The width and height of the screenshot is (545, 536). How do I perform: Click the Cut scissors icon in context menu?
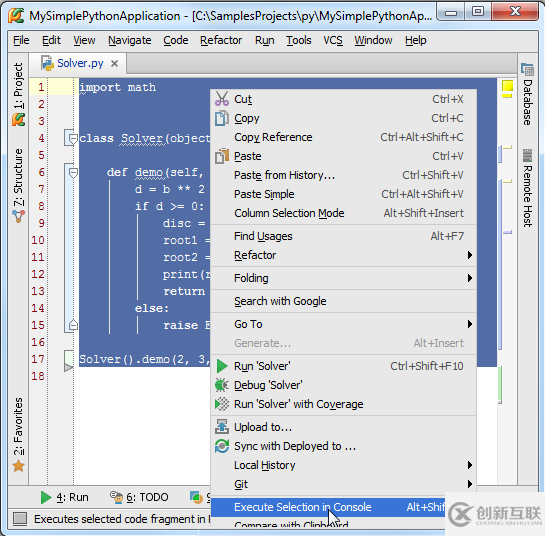point(221,99)
